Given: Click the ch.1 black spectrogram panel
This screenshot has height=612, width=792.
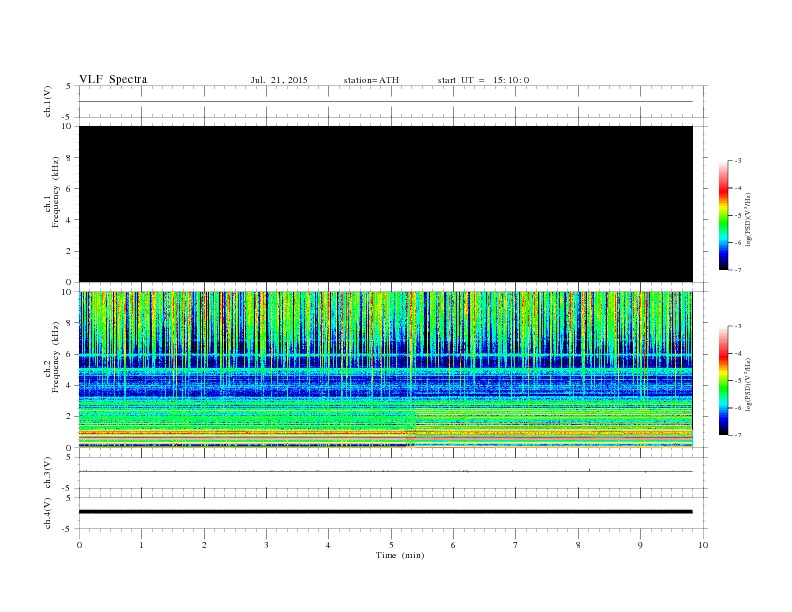Looking at the screenshot, I should 386,204.
